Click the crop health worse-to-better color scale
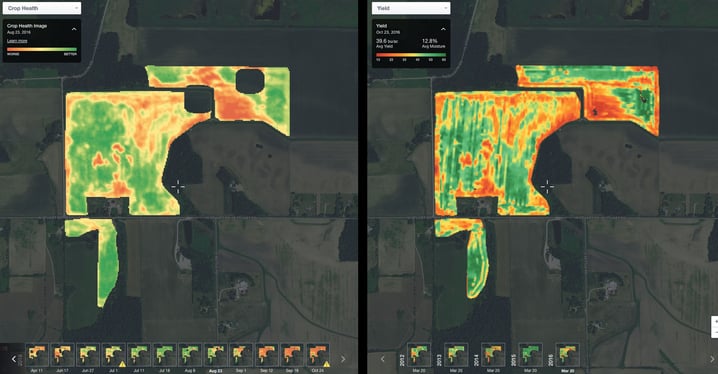Image resolution: width=718 pixels, height=374 pixels. (42, 49)
